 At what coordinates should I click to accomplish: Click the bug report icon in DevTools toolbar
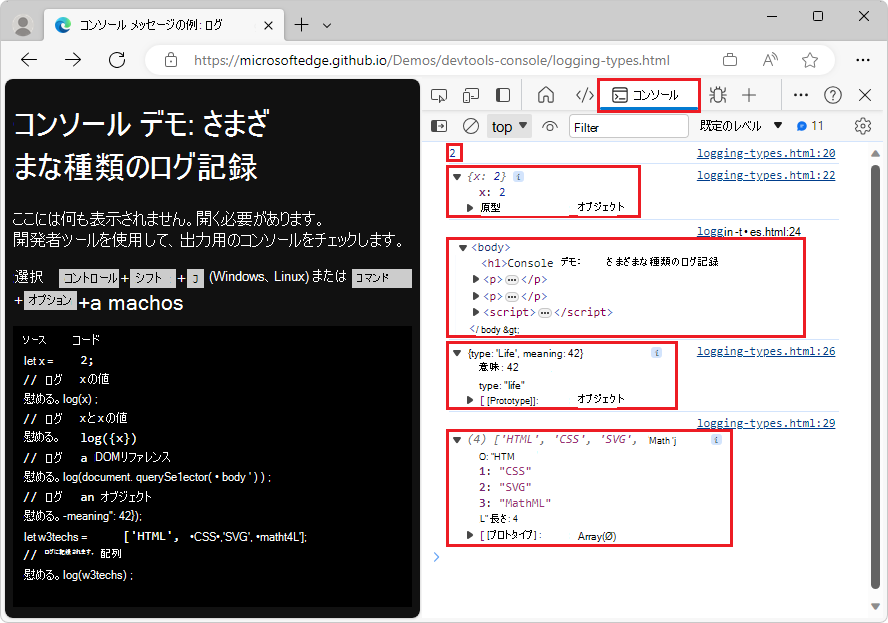tap(717, 94)
